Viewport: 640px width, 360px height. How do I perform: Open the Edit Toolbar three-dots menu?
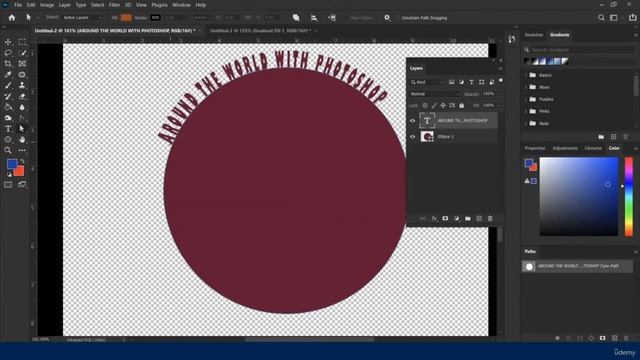pos(22,150)
